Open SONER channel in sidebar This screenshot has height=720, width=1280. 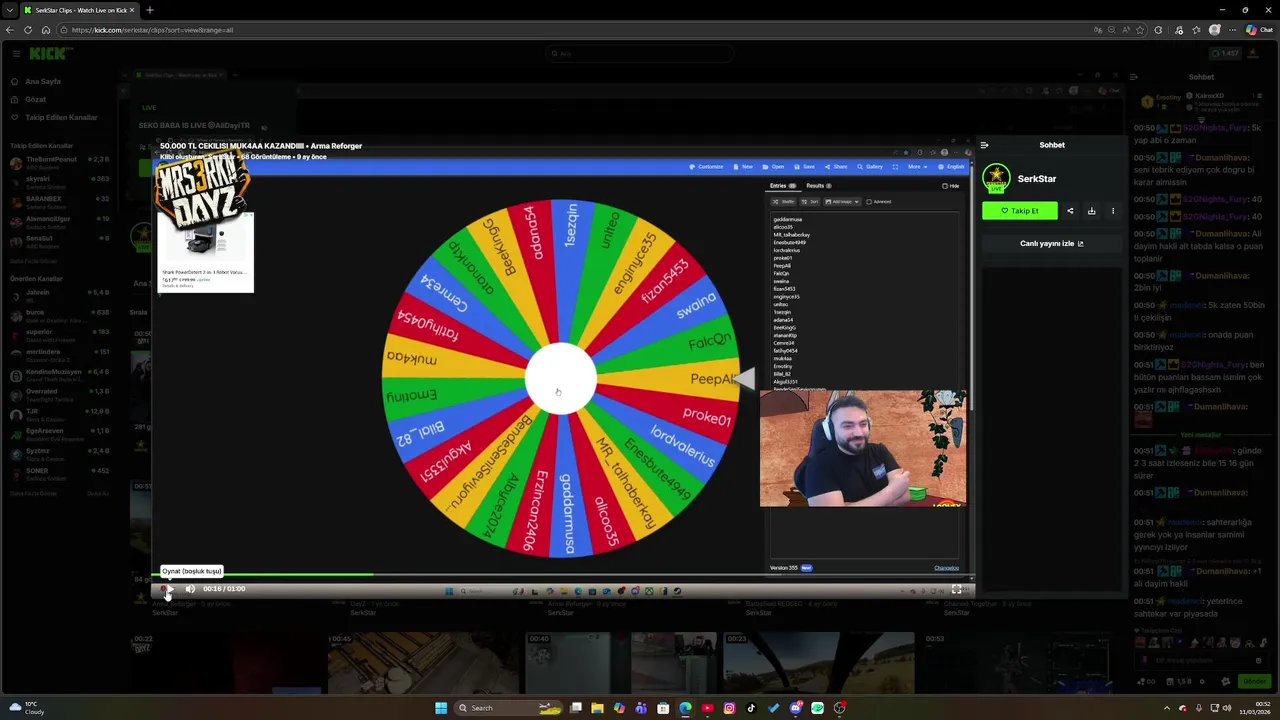pos(61,474)
